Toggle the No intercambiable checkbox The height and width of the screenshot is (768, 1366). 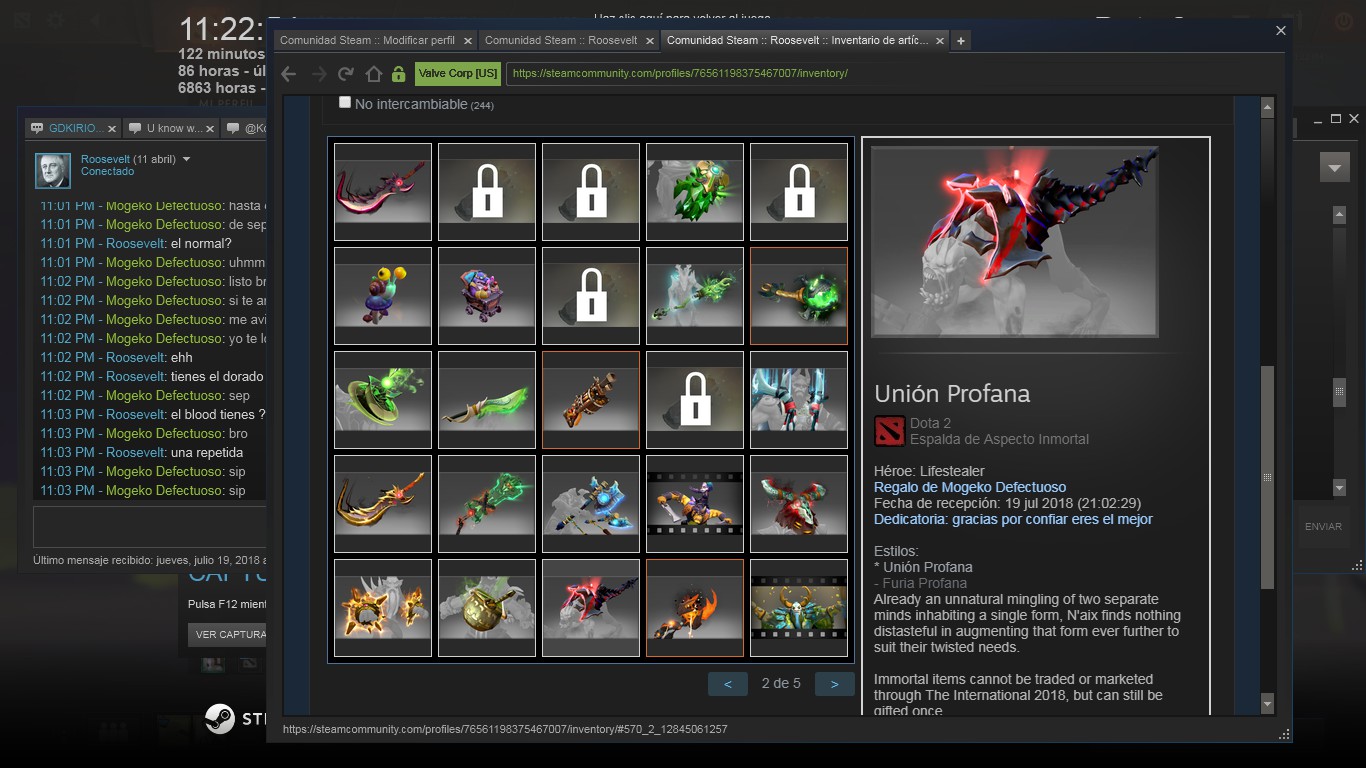[x=345, y=103]
